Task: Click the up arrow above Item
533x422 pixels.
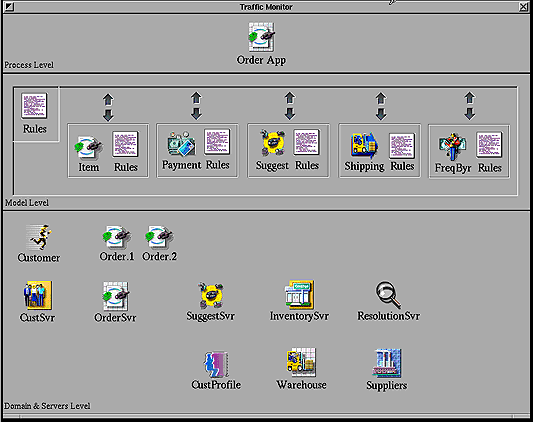Action: pyautogui.click(x=108, y=100)
